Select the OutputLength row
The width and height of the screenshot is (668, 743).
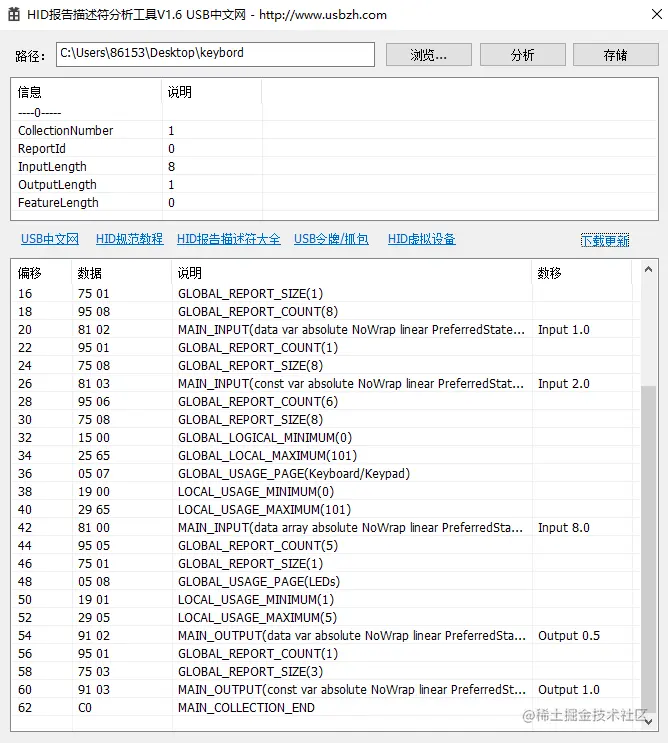(x=334, y=184)
